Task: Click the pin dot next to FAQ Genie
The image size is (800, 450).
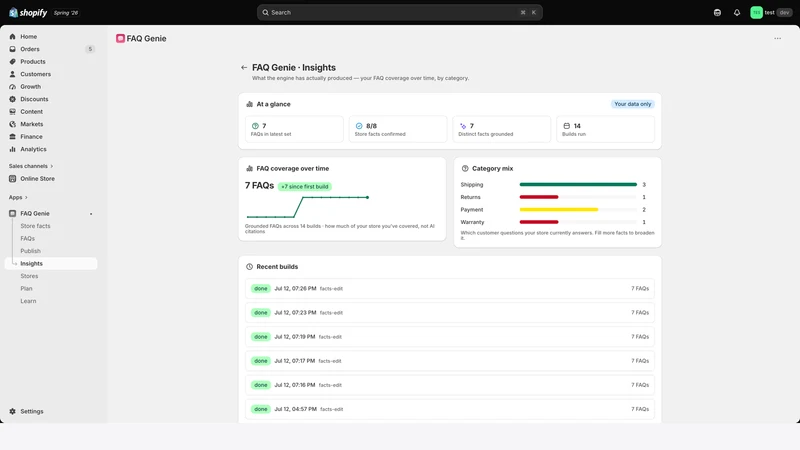Action: [x=91, y=214]
